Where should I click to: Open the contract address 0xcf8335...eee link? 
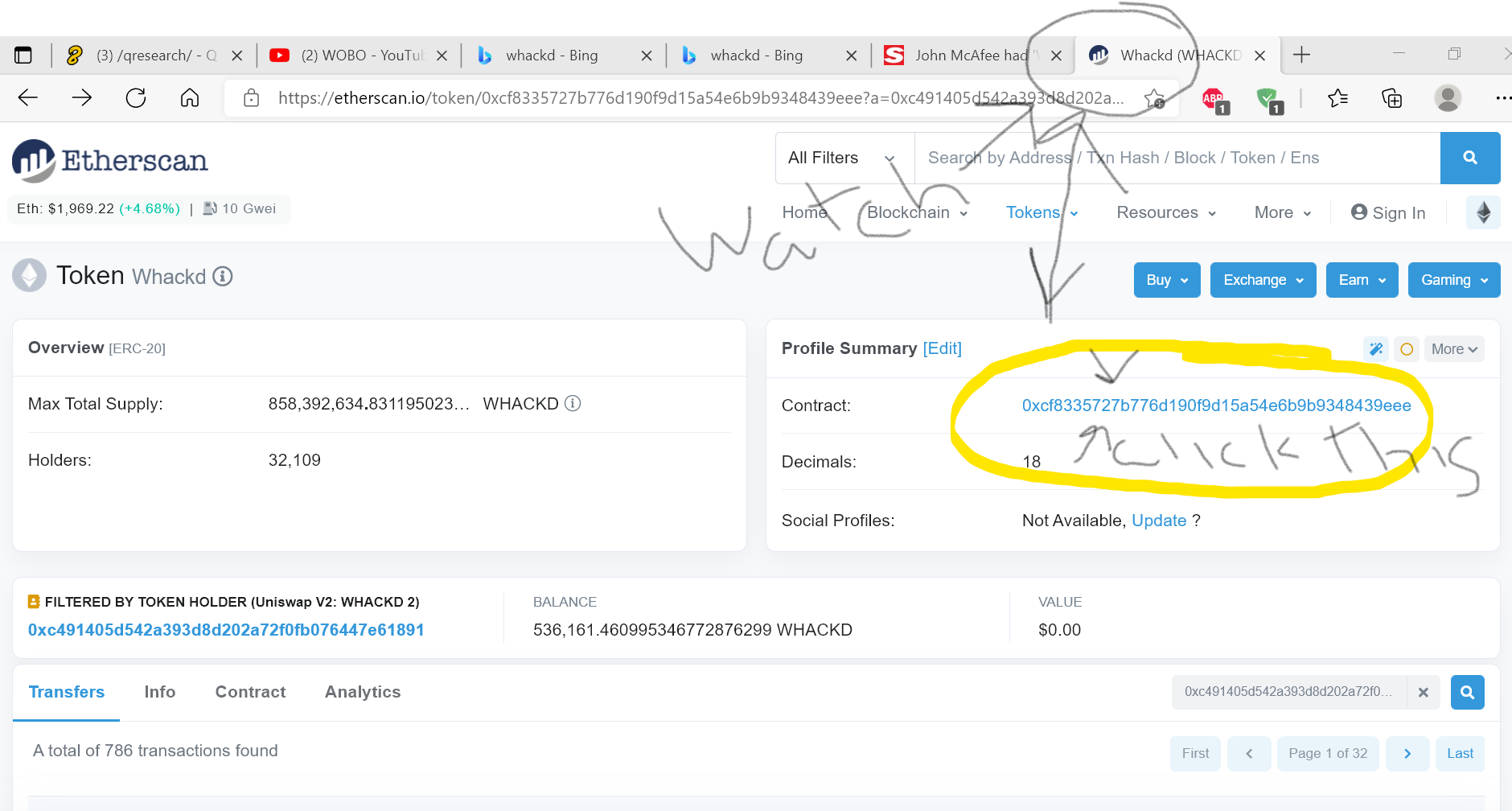(1216, 405)
